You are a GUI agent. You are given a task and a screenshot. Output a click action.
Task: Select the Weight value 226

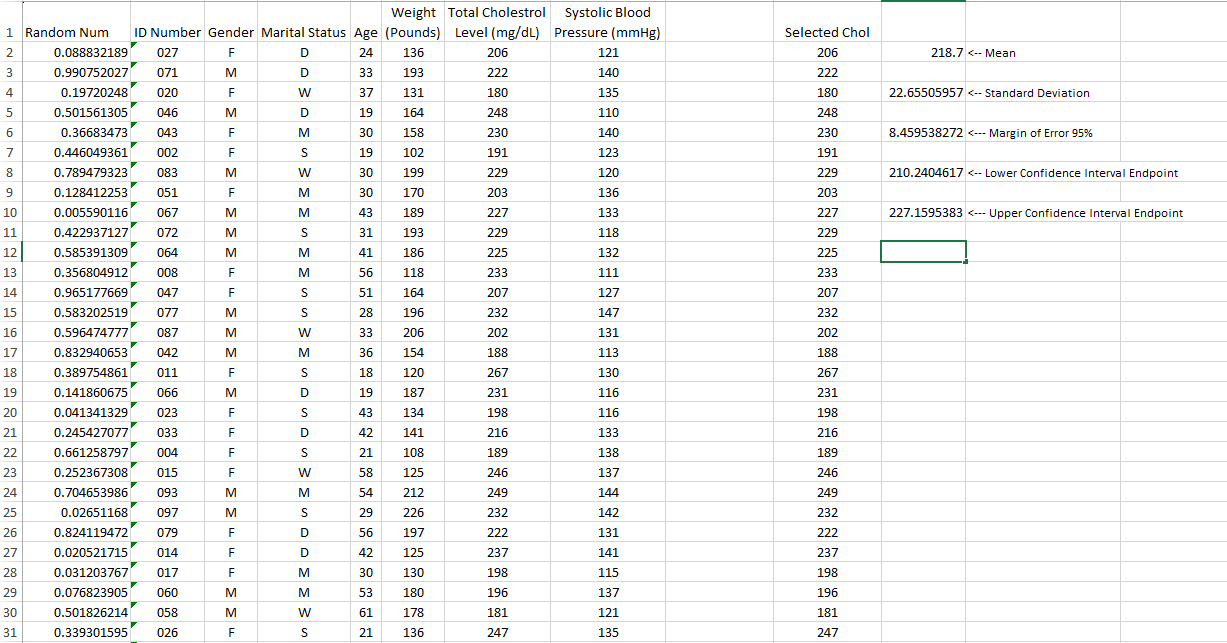tap(413, 512)
